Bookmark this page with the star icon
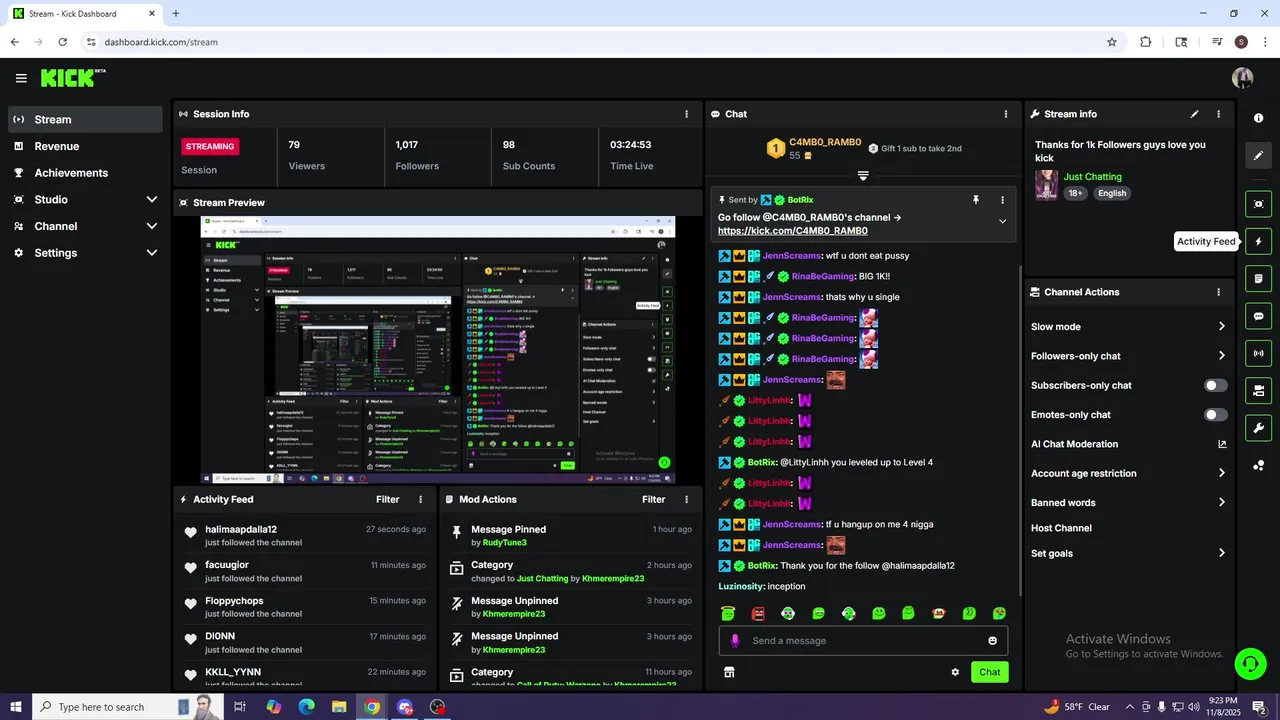This screenshot has height=720, width=1280. (x=1111, y=42)
